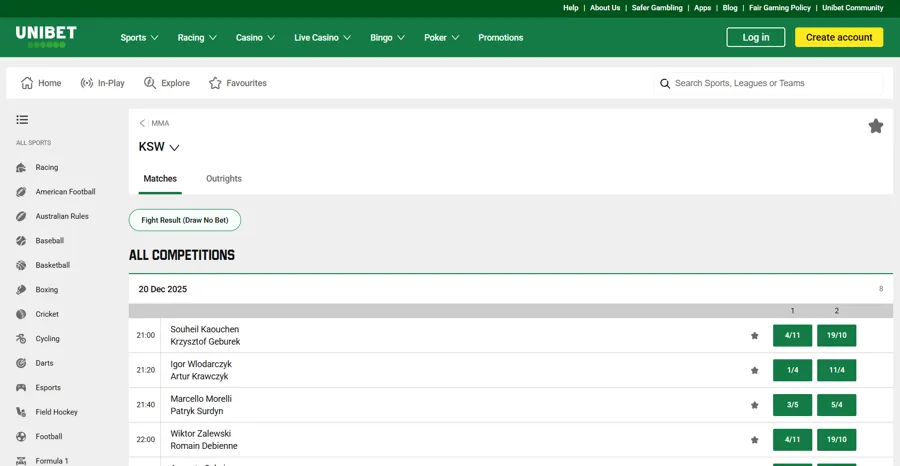Bet 19/10 on Romain Debienne

pos(836,440)
